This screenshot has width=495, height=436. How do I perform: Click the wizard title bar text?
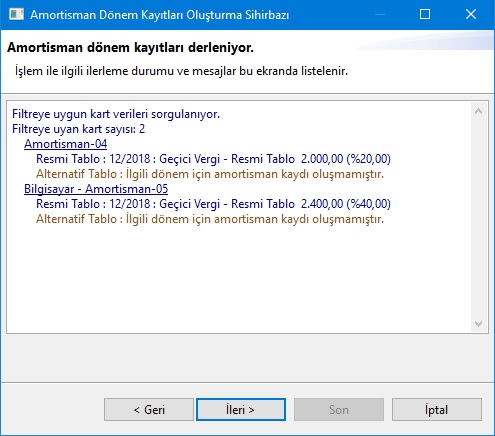[160, 15]
